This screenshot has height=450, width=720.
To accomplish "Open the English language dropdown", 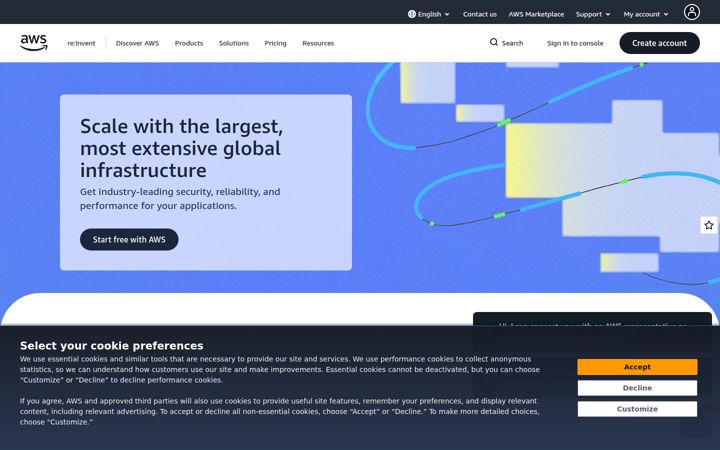I will coord(429,14).
